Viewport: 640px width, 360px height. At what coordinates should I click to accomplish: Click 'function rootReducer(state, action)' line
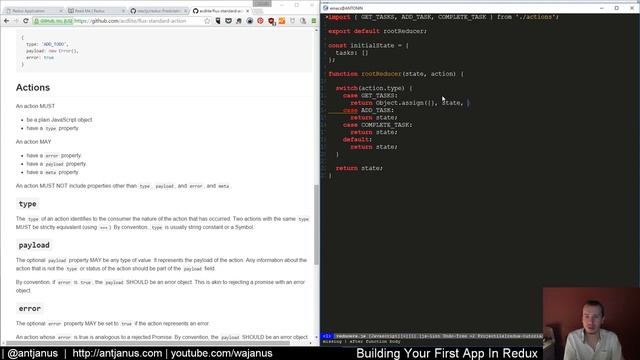396,74
